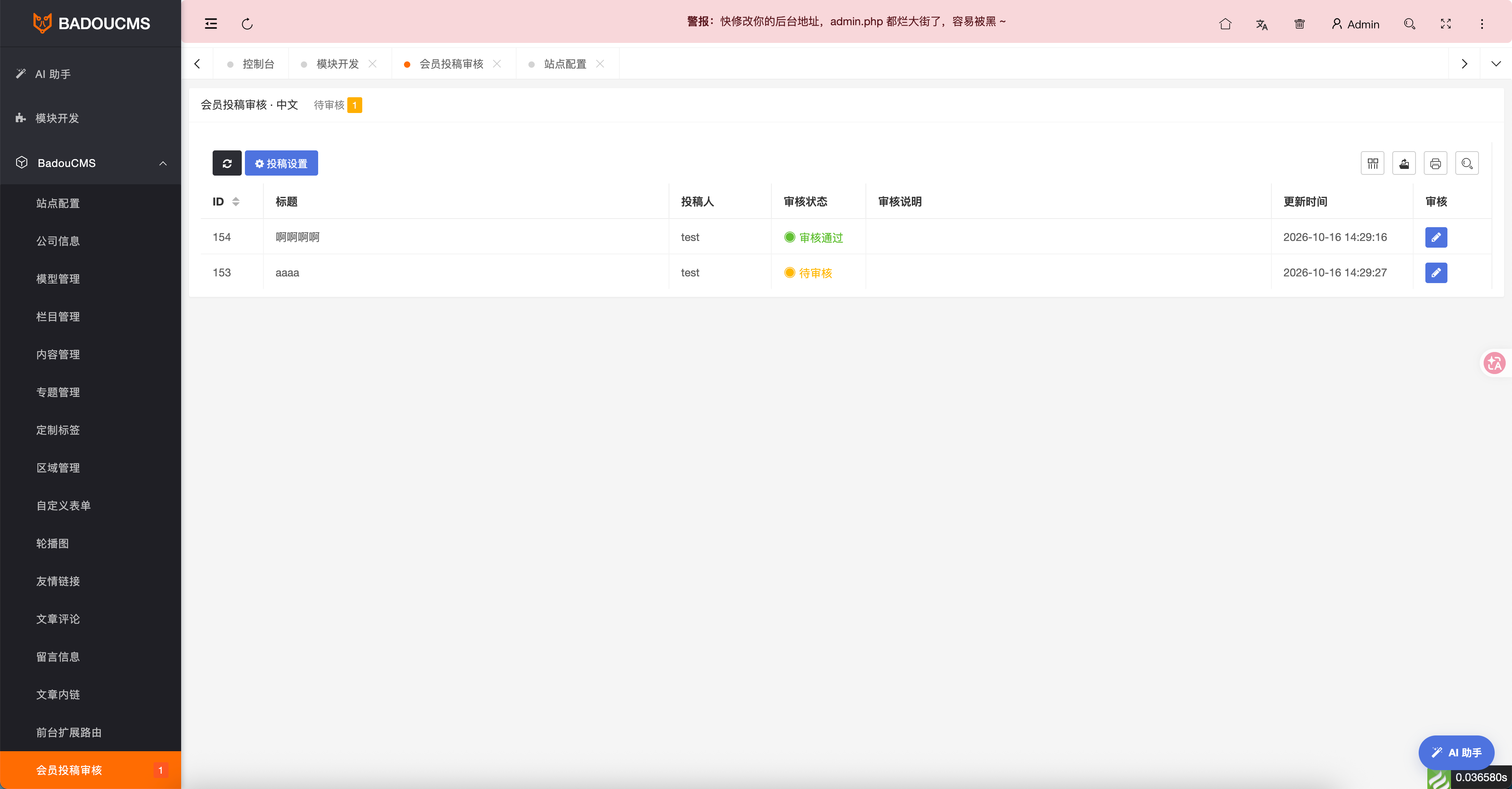
Task: Open the floating AI 助手 button
Action: point(1456,752)
